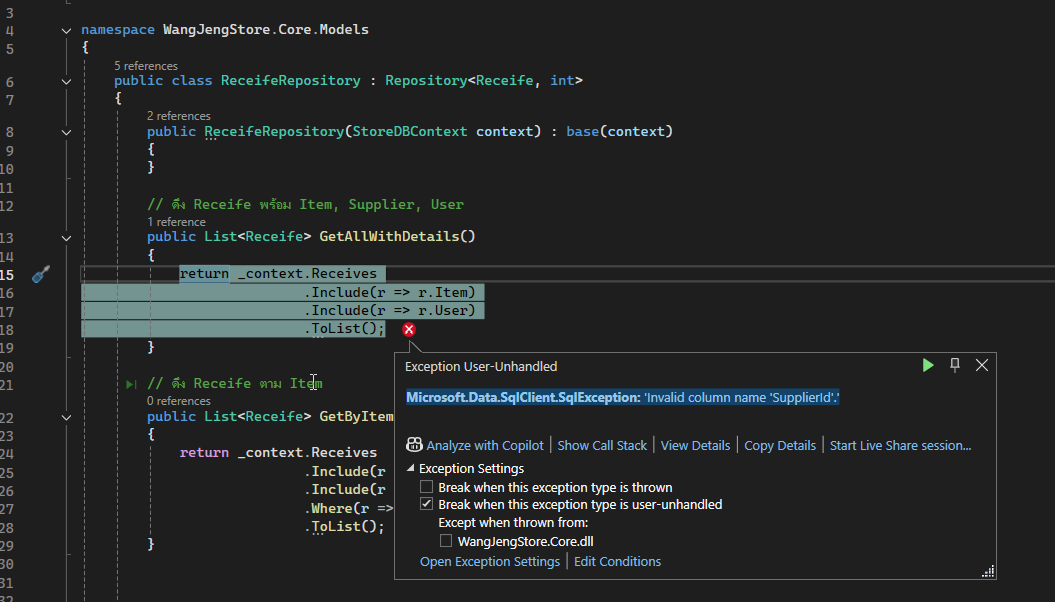Click the screwdriver quick actions icon
Image resolution: width=1055 pixels, height=602 pixels.
tap(41, 275)
